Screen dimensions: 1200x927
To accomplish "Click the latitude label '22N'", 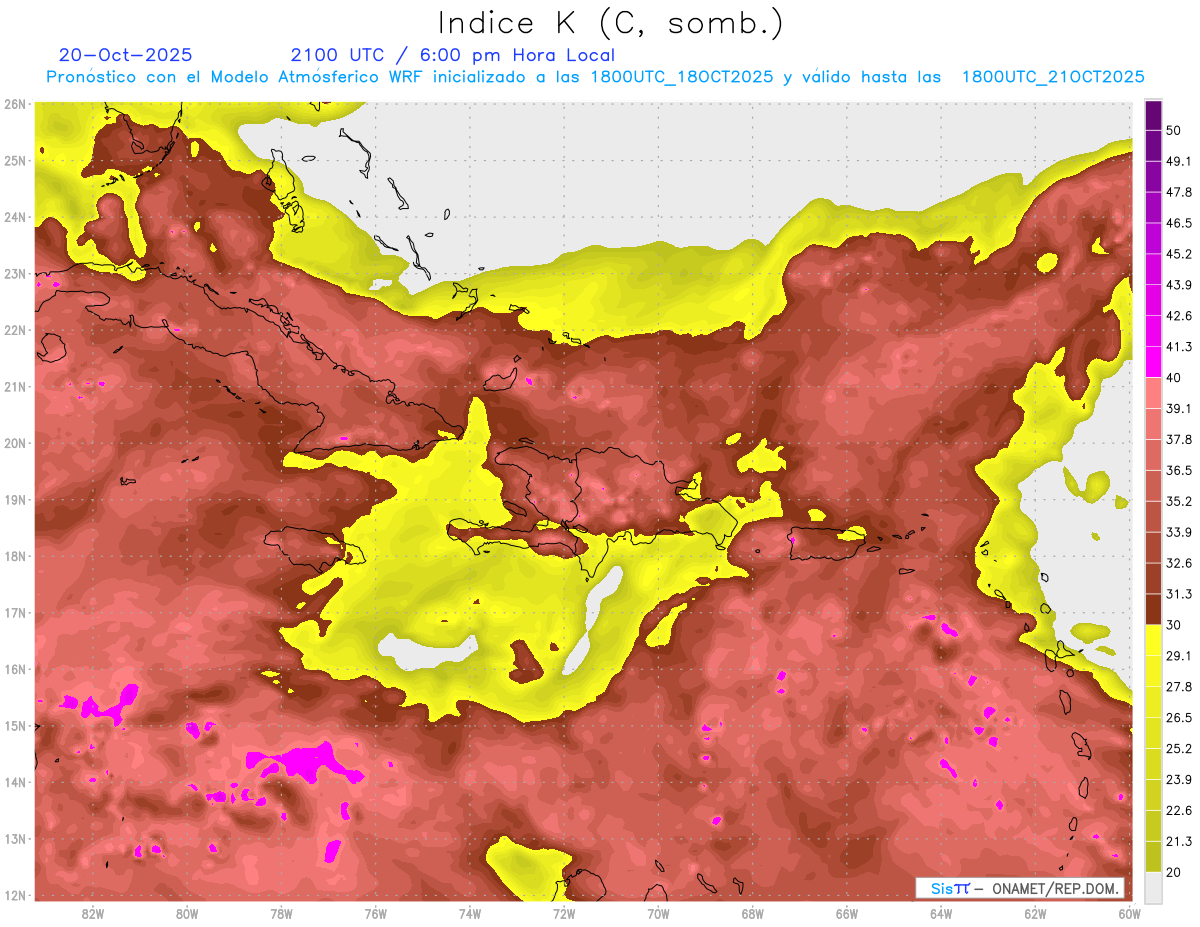I will [x=15, y=330].
